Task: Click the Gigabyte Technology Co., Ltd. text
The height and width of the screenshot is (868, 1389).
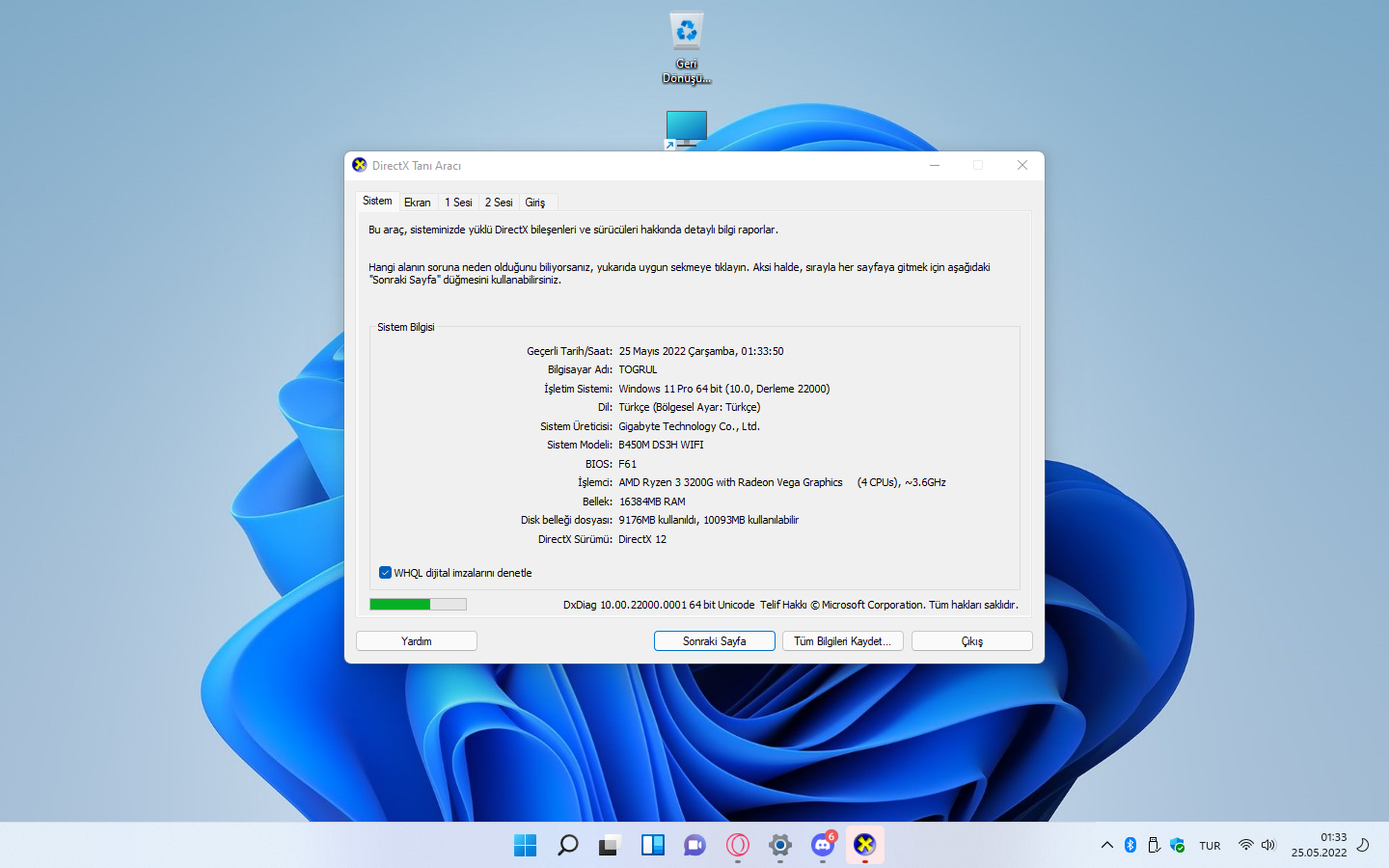Action: tap(689, 426)
